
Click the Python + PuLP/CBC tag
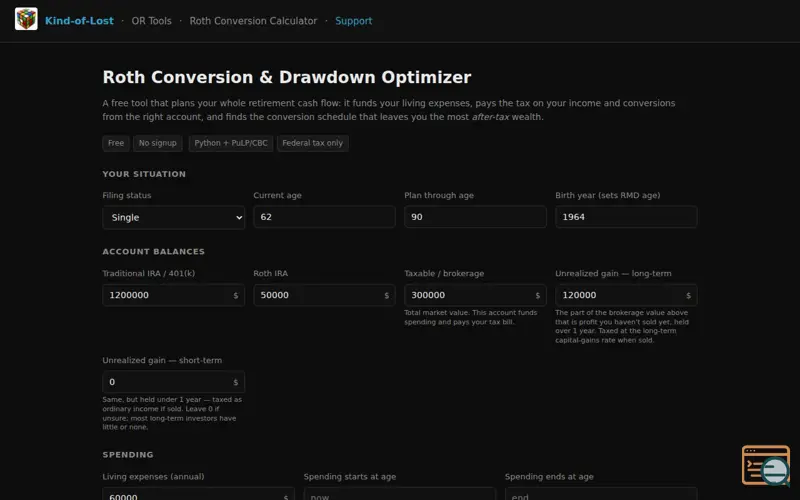pos(231,143)
